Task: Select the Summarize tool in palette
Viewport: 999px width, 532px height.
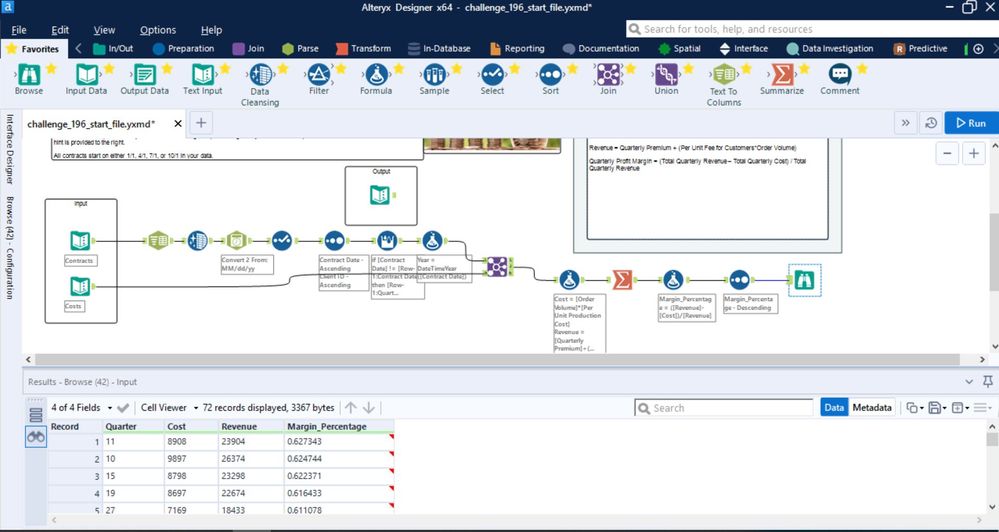Action: coord(782,75)
